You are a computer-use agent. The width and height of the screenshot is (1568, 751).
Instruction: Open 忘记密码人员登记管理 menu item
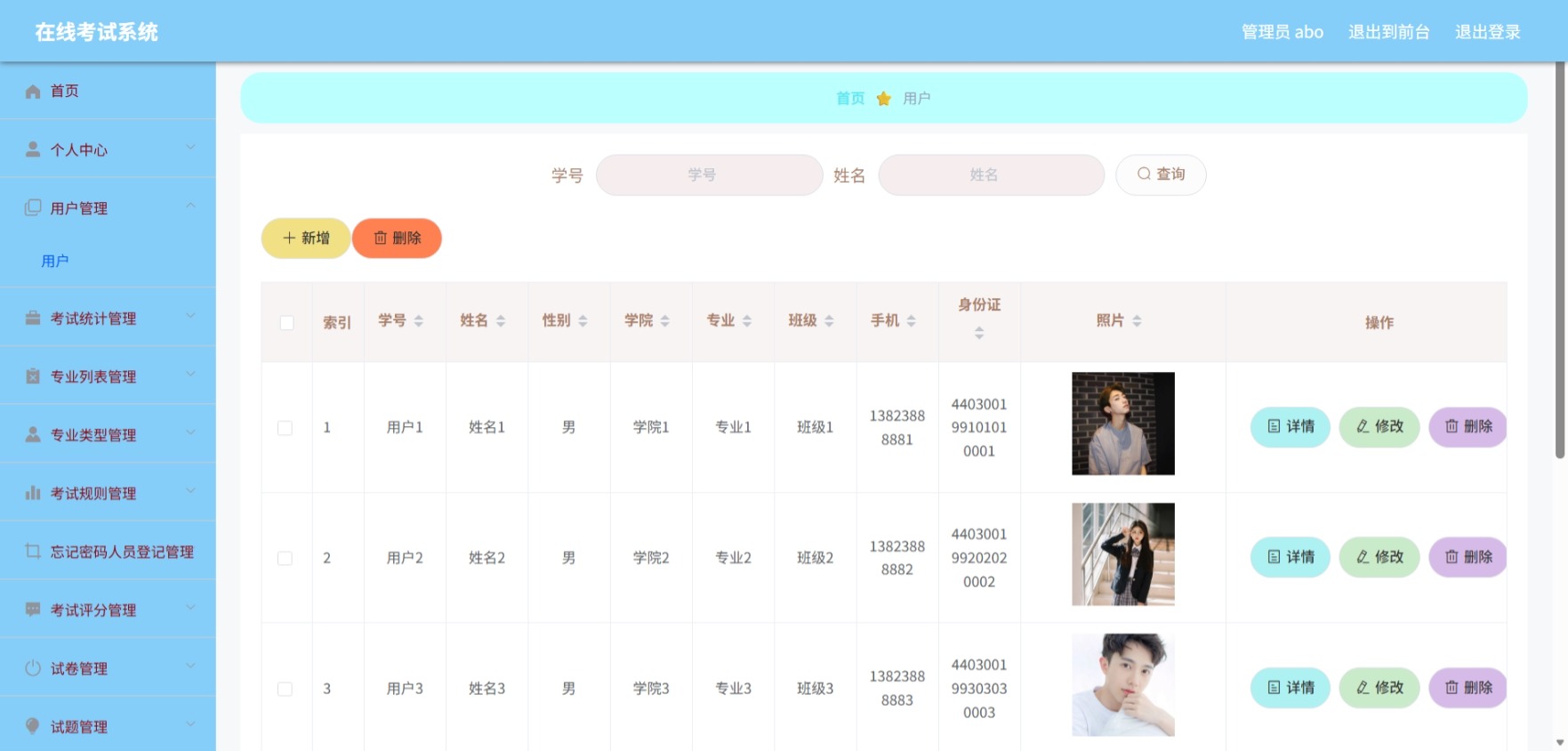point(108,552)
